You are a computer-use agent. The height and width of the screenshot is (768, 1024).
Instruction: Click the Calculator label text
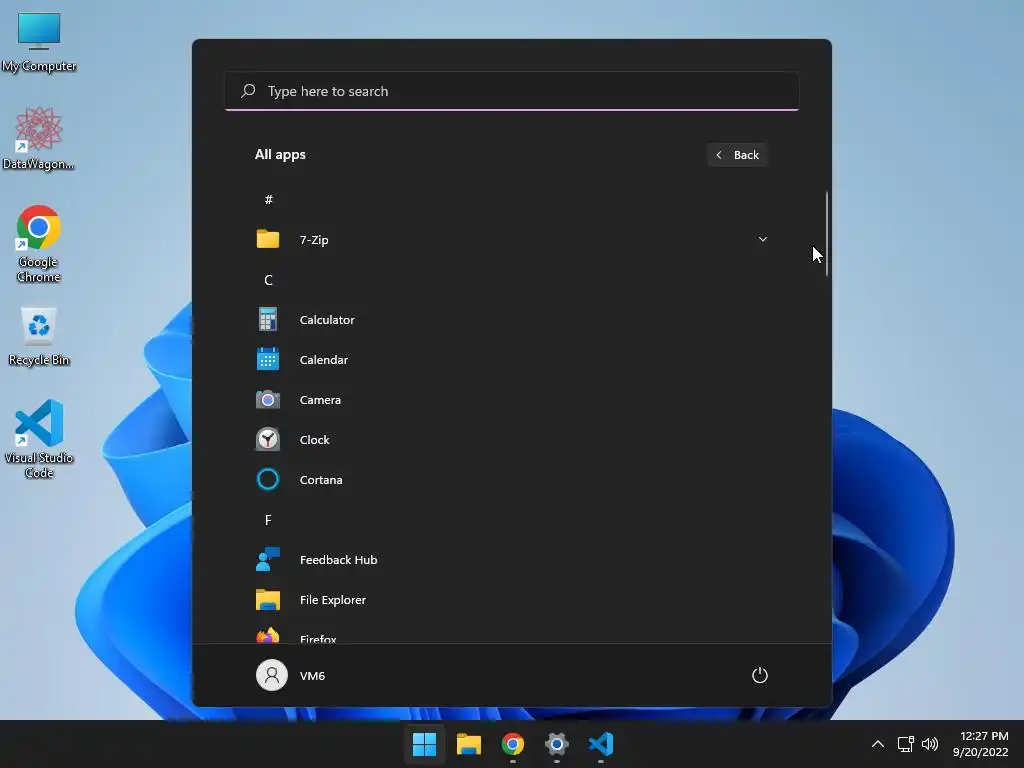pos(327,319)
